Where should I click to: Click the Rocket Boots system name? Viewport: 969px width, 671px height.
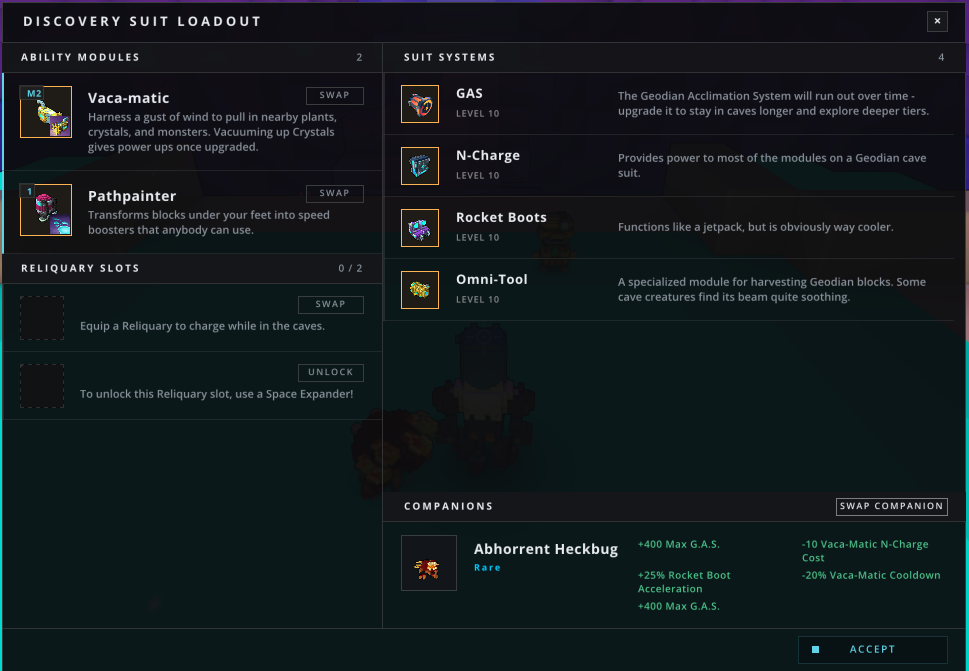click(501, 217)
